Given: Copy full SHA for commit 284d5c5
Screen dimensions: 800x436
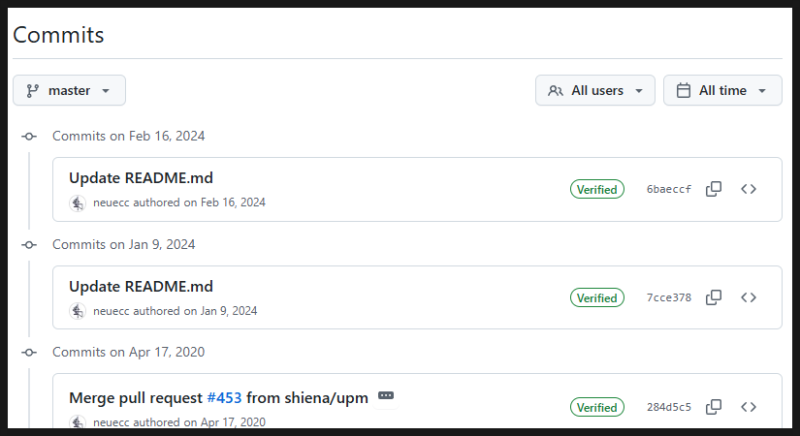Looking at the screenshot, I should 714,407.
